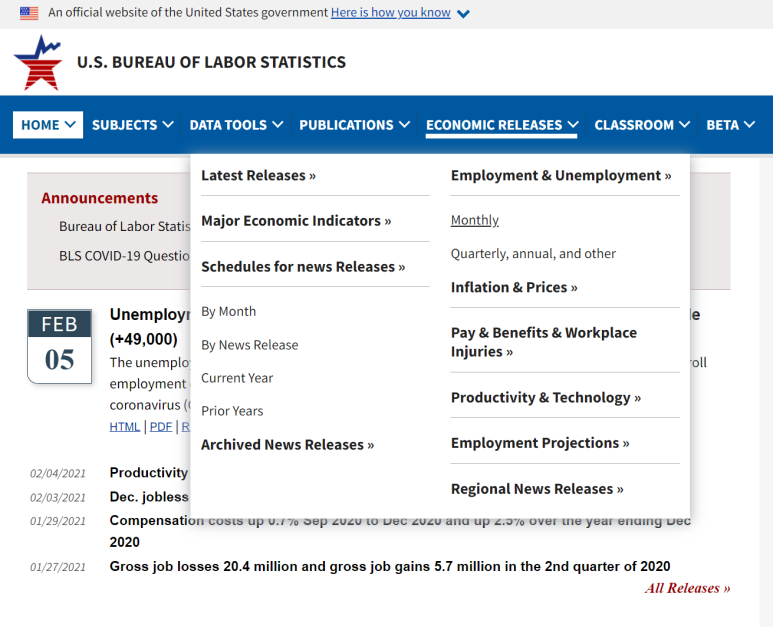Image resolution: width=773 pixels, height=627 pixels.
Task: Click the chevron beside CLASSROOM
Action: click(684, 125)
